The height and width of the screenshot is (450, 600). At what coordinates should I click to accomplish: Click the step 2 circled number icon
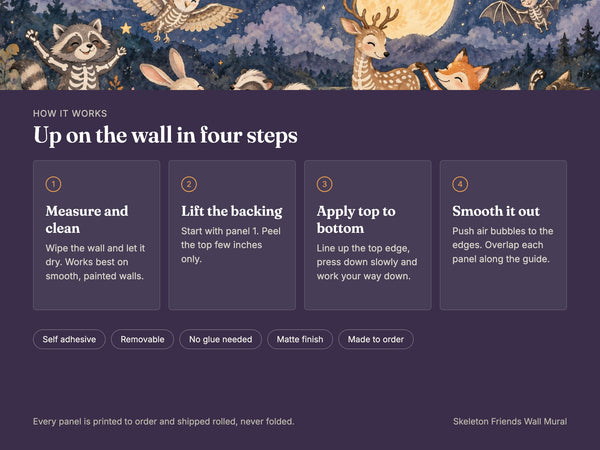point(189,184)
